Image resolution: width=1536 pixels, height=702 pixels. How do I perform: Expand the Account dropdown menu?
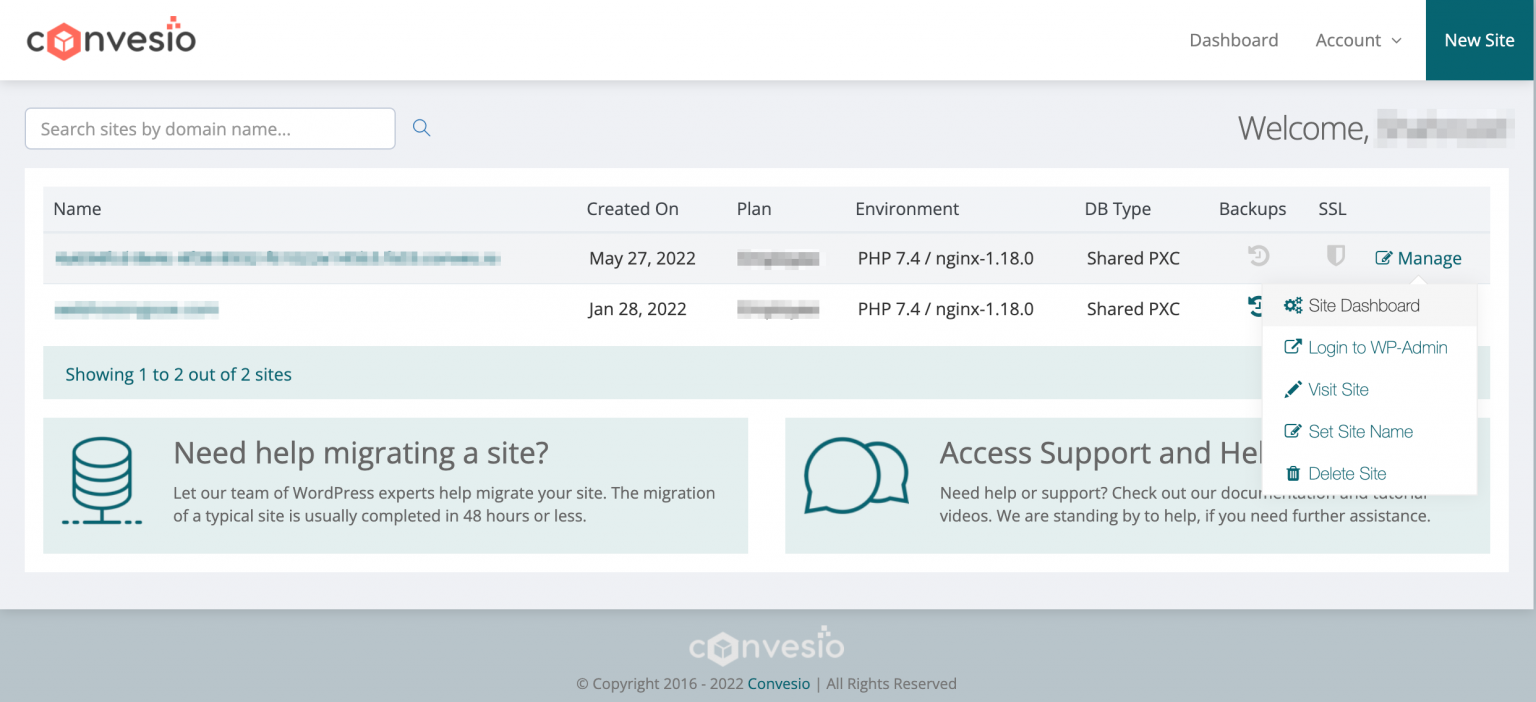pyautogui.click(x=1357, y=40)
